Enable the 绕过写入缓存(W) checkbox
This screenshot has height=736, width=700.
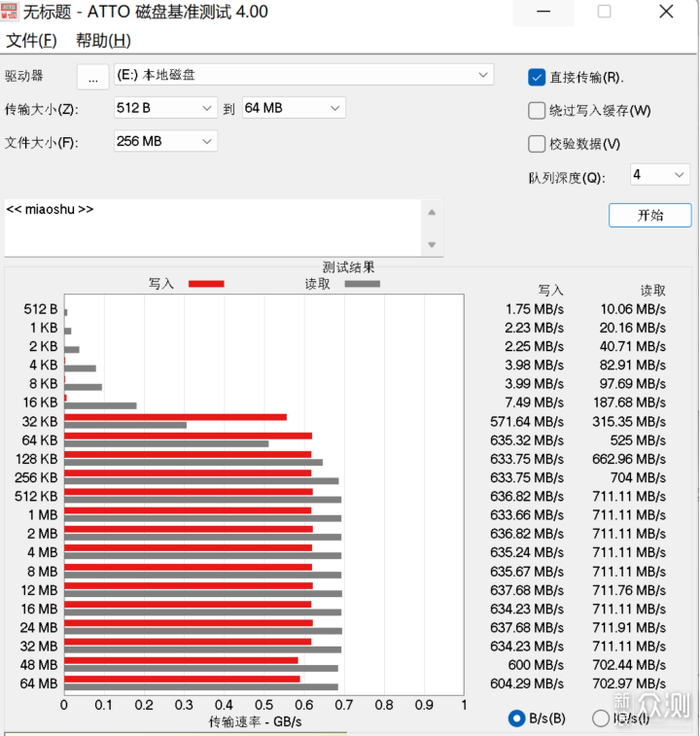click(537, 111)
